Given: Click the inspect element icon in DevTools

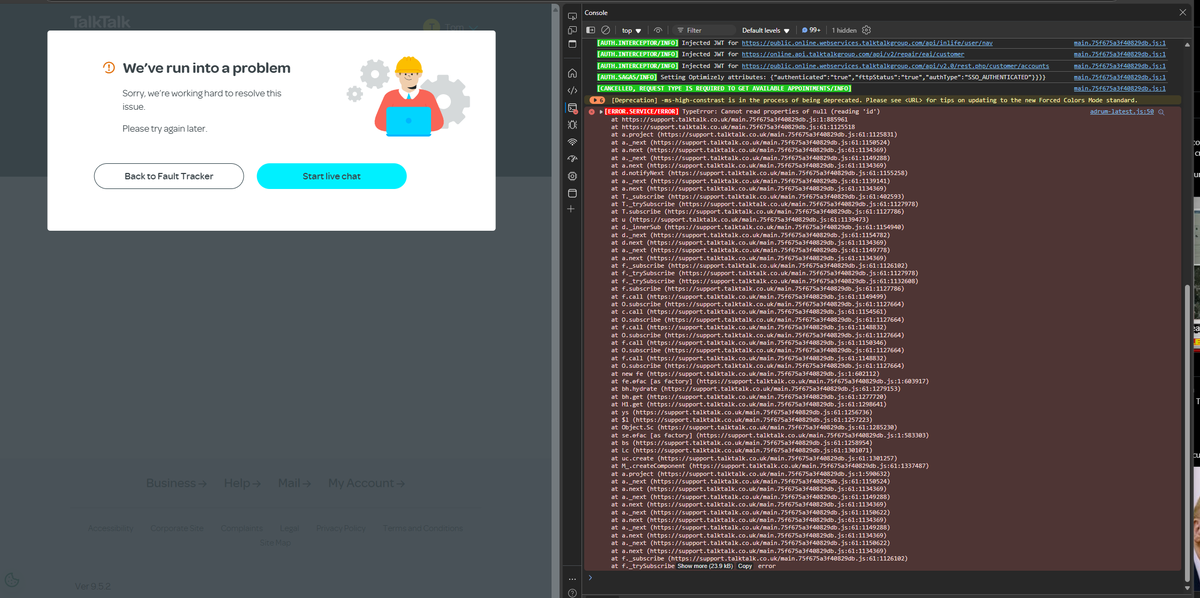Looking at the screenshot, I should [x=572, y=15].
